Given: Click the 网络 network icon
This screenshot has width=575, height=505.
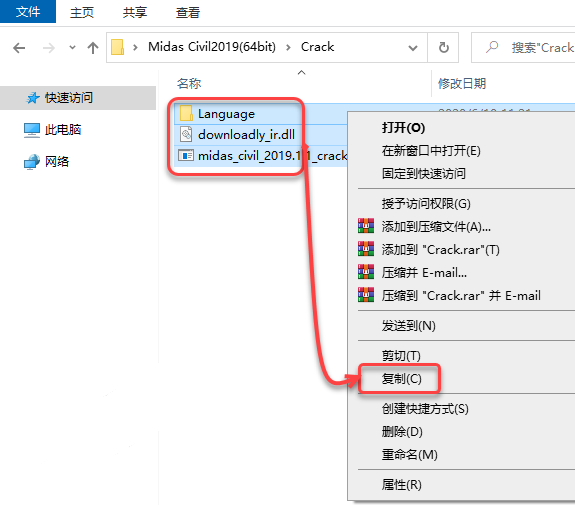Looking at the screenshot, I should [x=32, y=162].
